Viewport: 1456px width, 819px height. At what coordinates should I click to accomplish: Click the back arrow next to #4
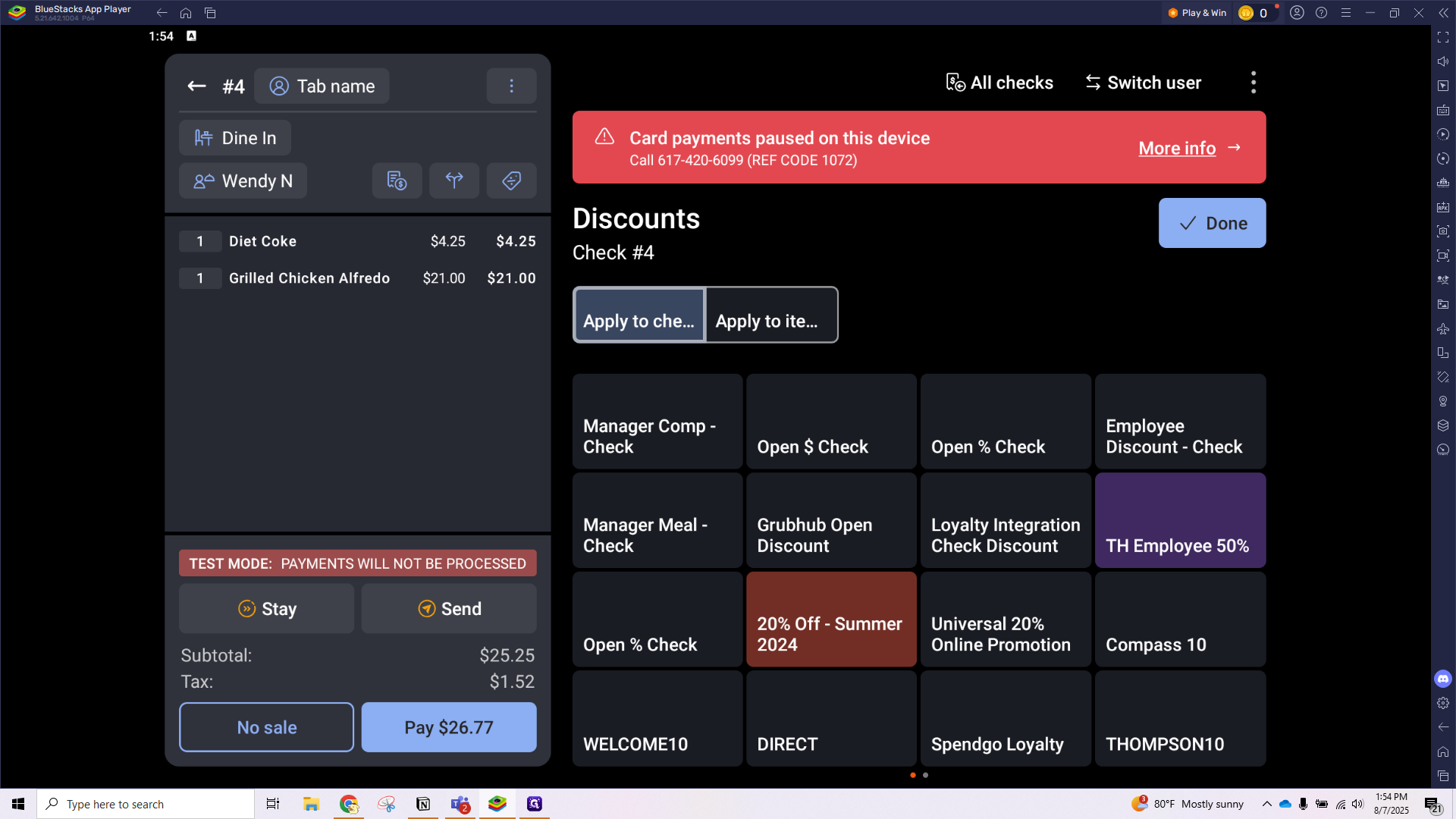[196, 86]
